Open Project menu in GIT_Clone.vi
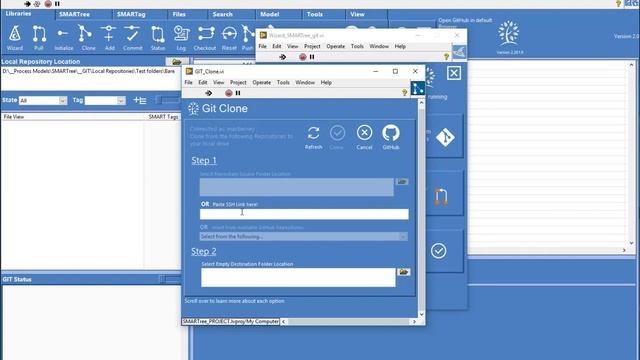 click(x=238, y=82)
